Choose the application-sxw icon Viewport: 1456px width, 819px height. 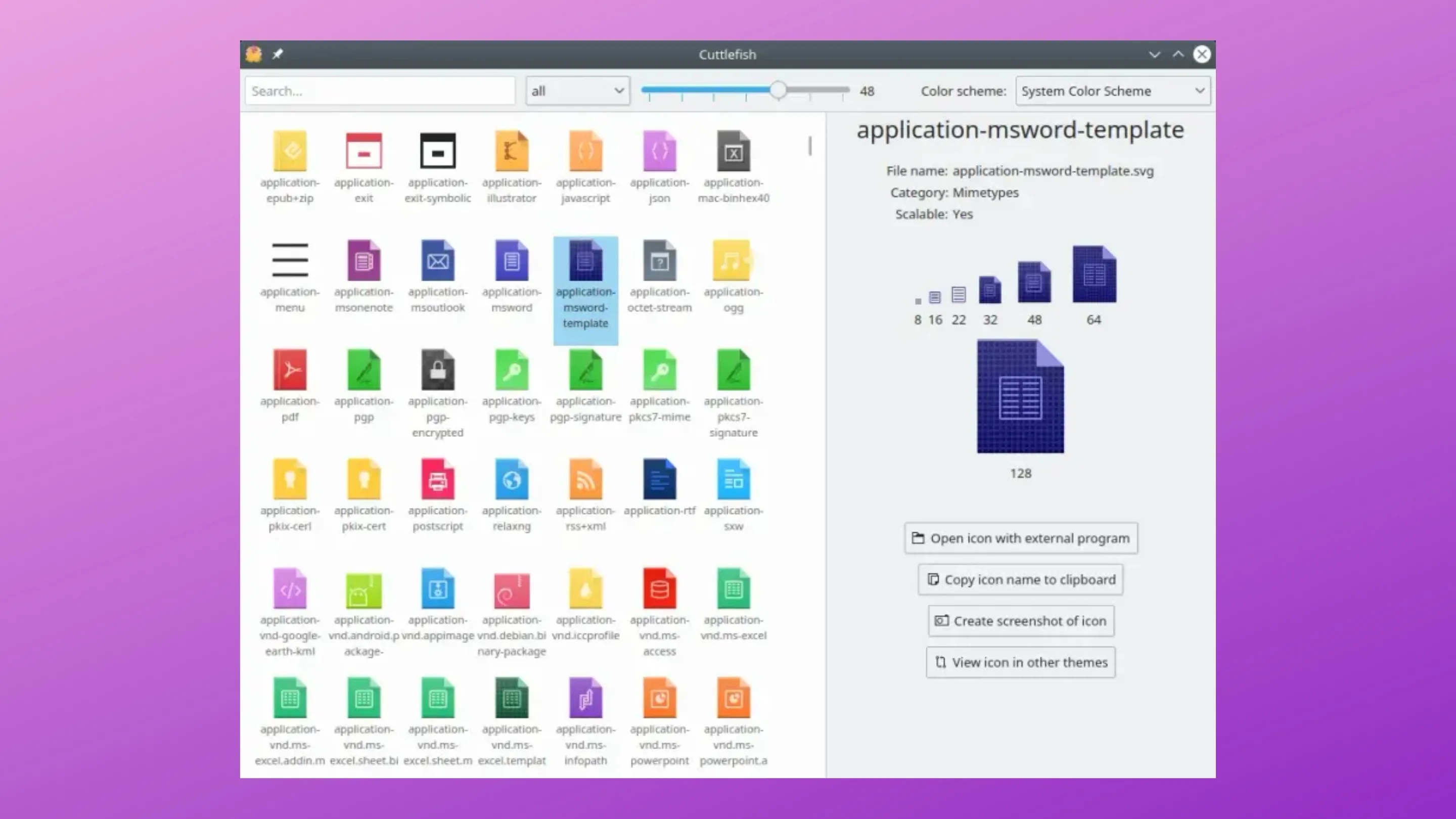[734, 479]
